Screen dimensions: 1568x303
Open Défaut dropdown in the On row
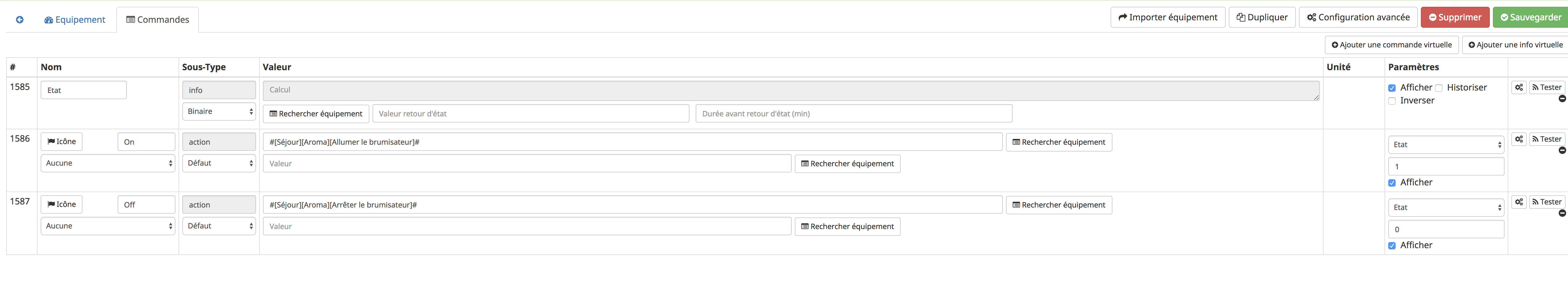pyautogui.click(x=219, y=163)
